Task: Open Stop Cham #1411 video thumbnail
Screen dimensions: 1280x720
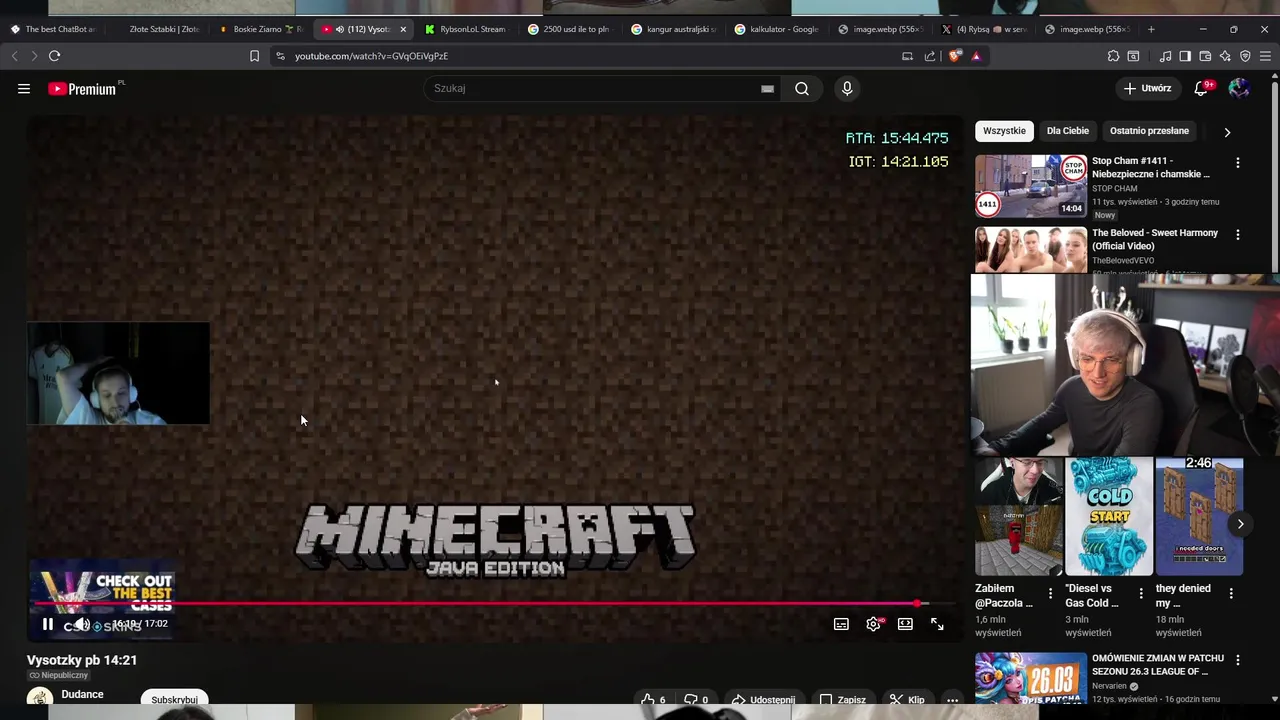Action: point(1031,186)
